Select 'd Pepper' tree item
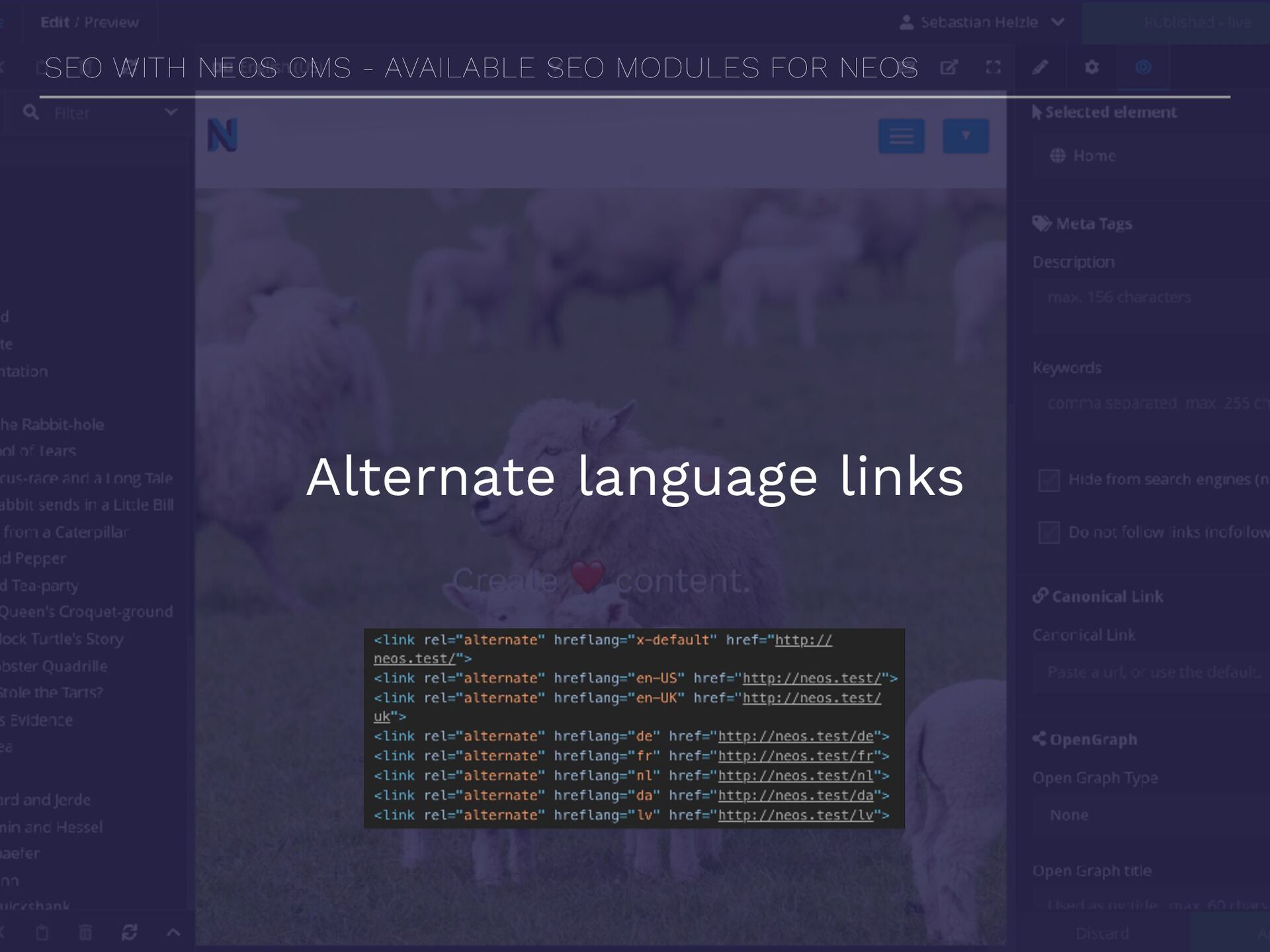Viewport: 1270px width, 952px height. (33, 559)
